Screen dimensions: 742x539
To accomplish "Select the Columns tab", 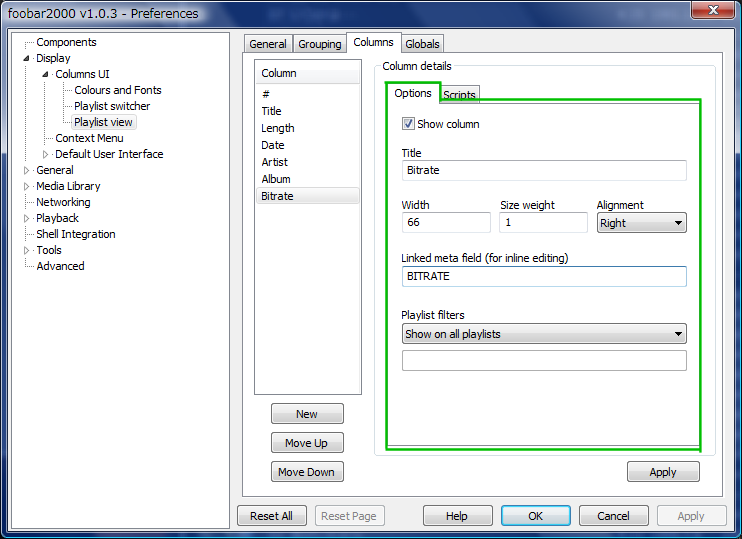I will [x=373, y=42].
